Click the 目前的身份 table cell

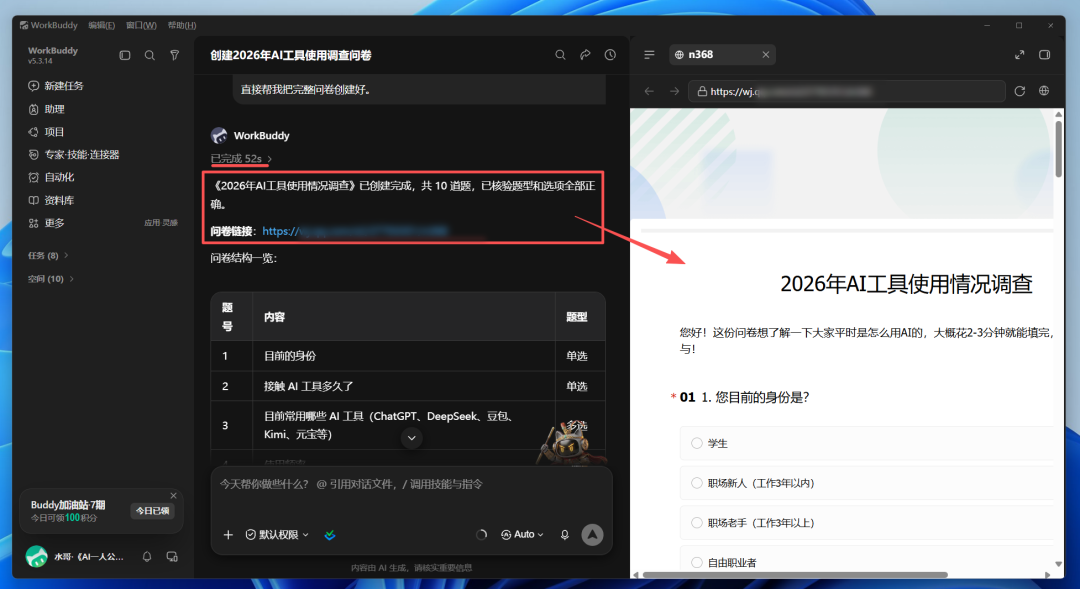click(x=404, y=356)
